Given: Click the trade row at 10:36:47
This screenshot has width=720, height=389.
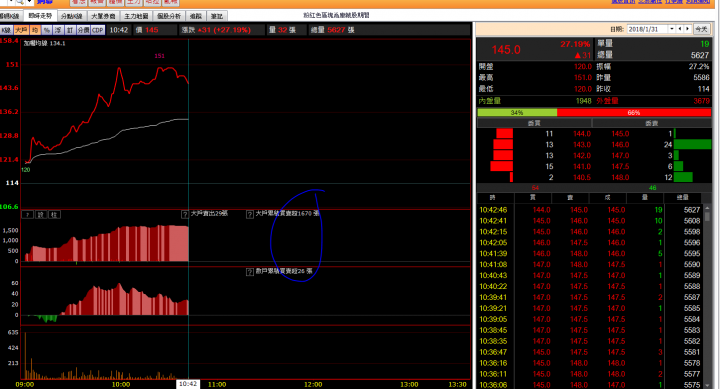Looking at the screenshot, I should 590,352.
